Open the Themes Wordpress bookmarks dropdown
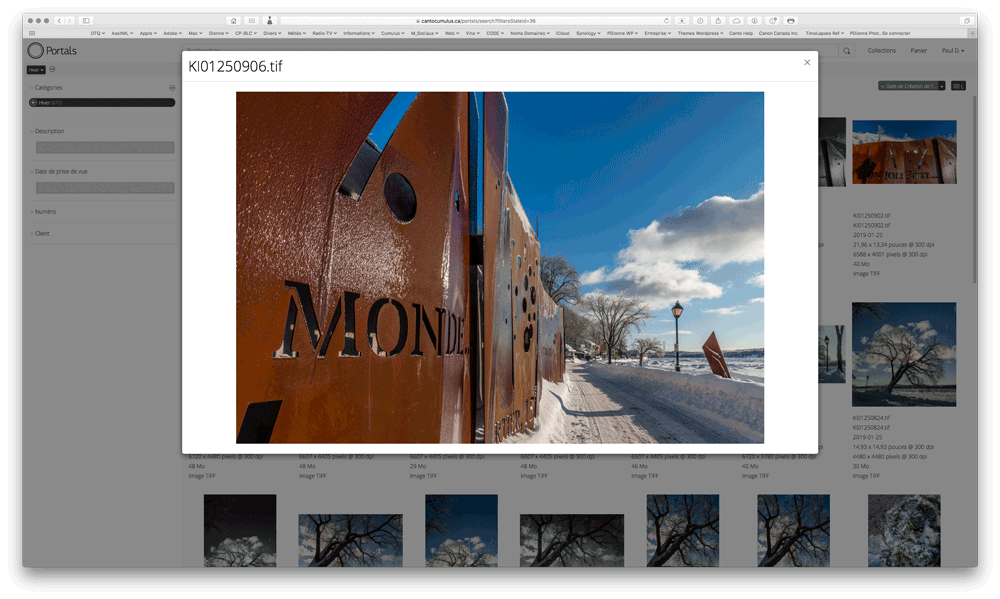Viewport: 1000px width, 599px height. coord(700,33)
